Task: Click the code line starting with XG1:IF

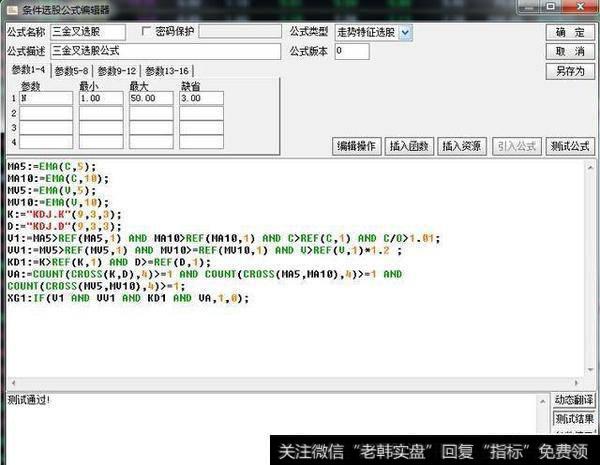Action: point(128,298)
